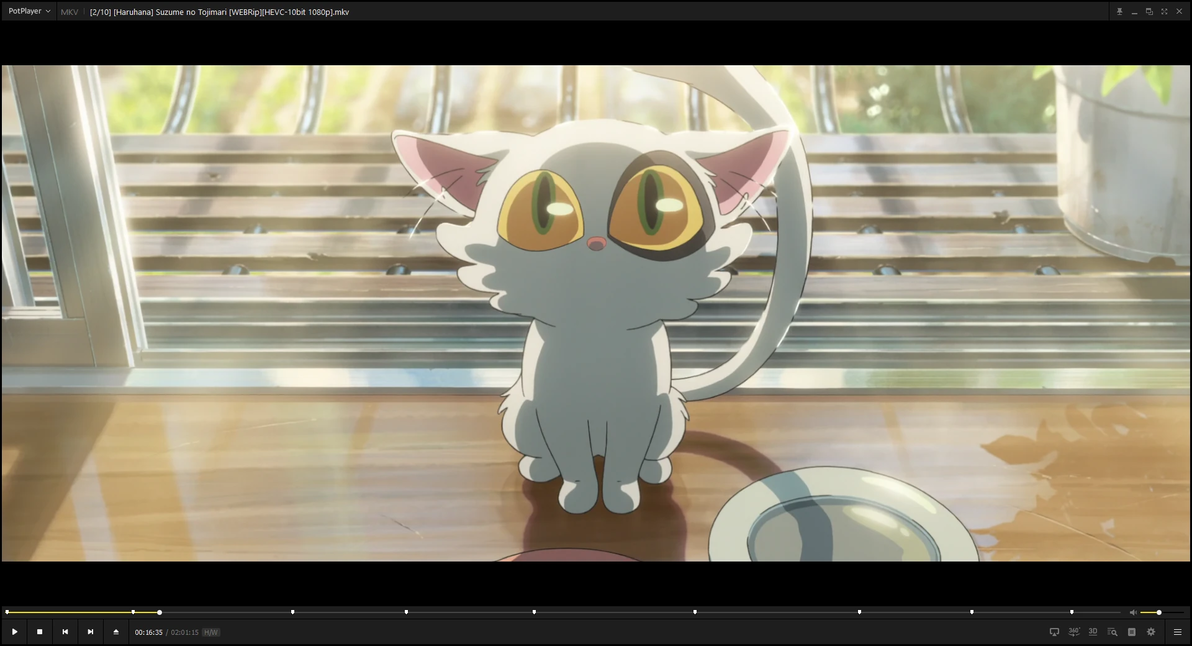Stop playback with the stop button

click(40, 632)
